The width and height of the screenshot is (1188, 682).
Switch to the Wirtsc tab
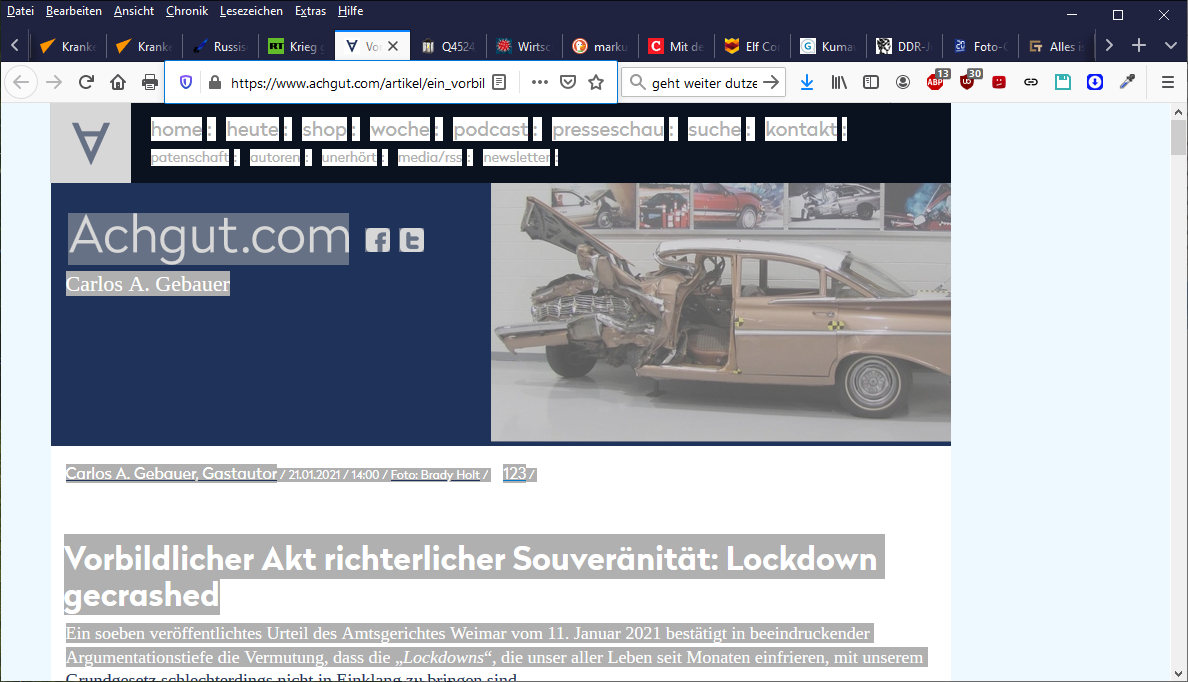(x=524, y=46)
